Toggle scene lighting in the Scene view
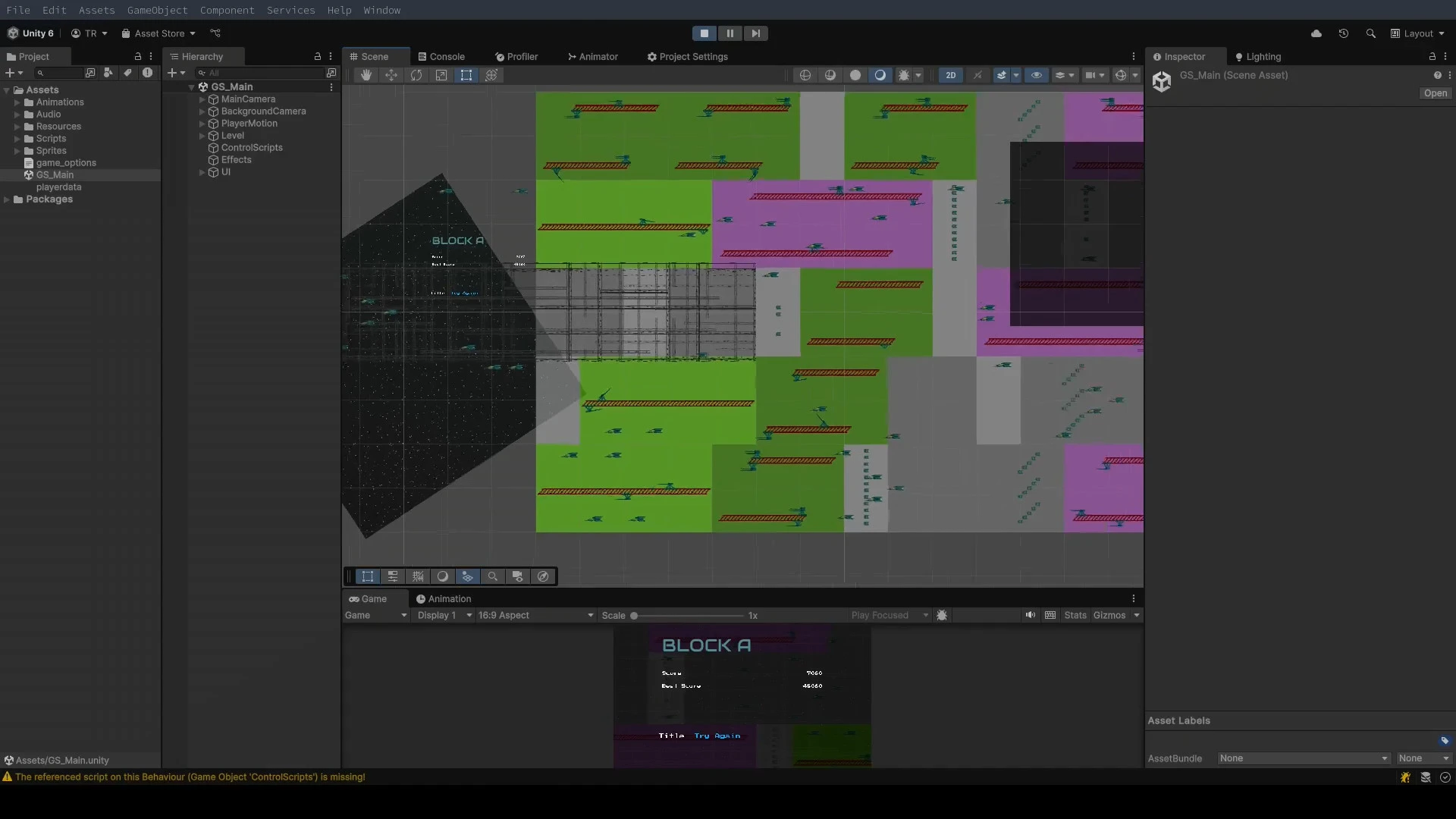 pyautogui.click(x=881, y=74)
